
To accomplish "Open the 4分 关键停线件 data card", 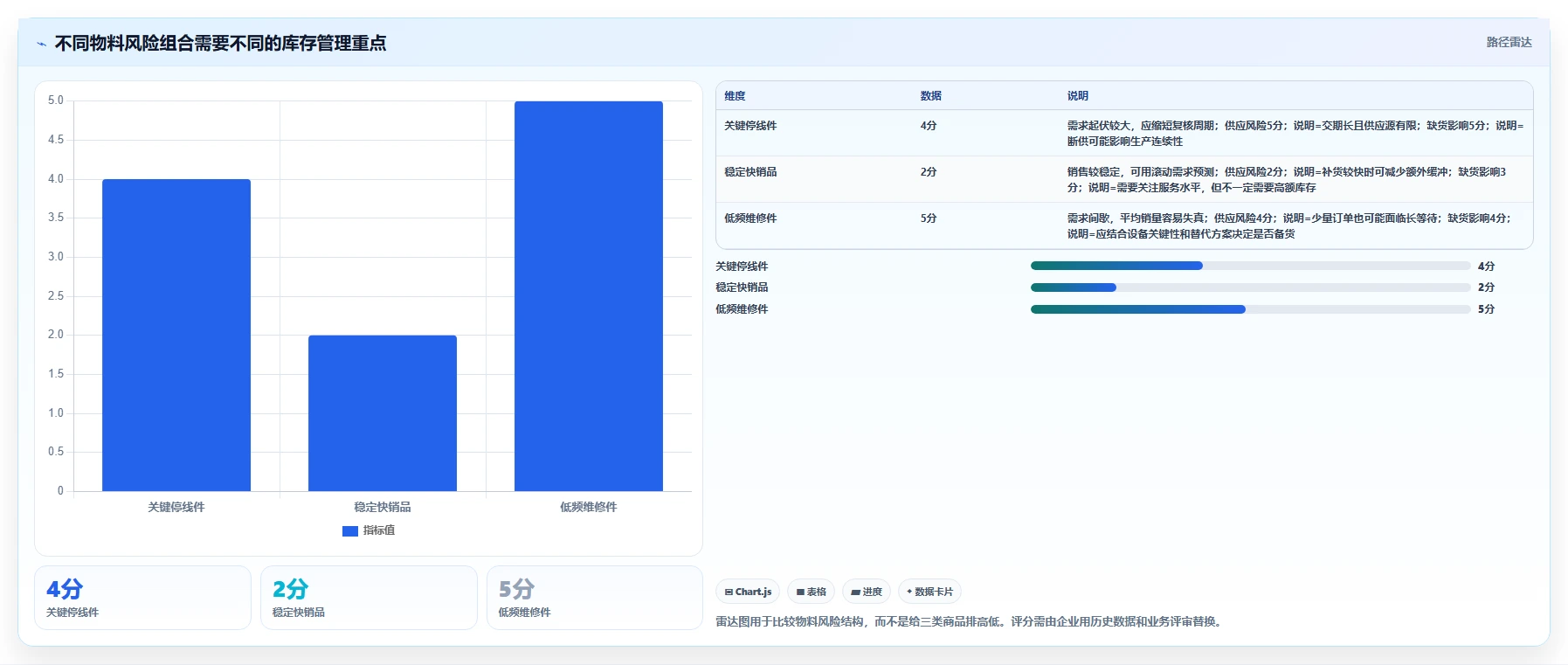I will click(142, 598).
